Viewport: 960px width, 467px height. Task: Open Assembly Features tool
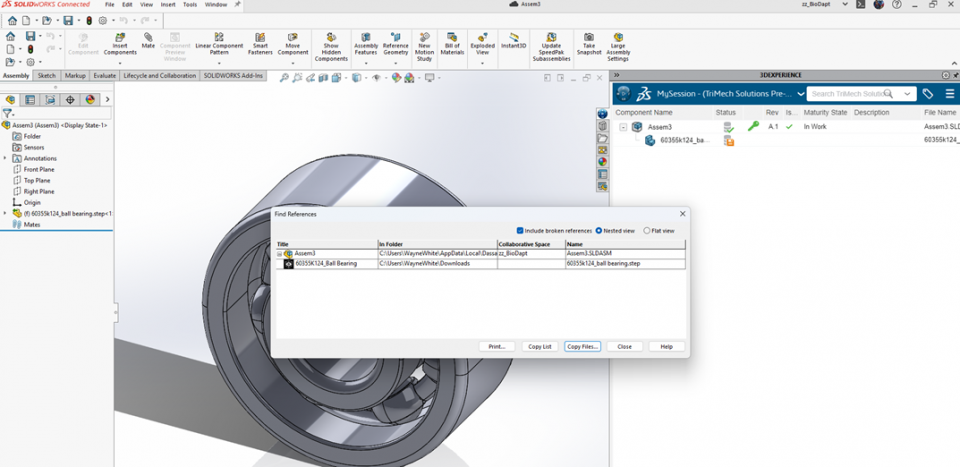coord(366,44)
